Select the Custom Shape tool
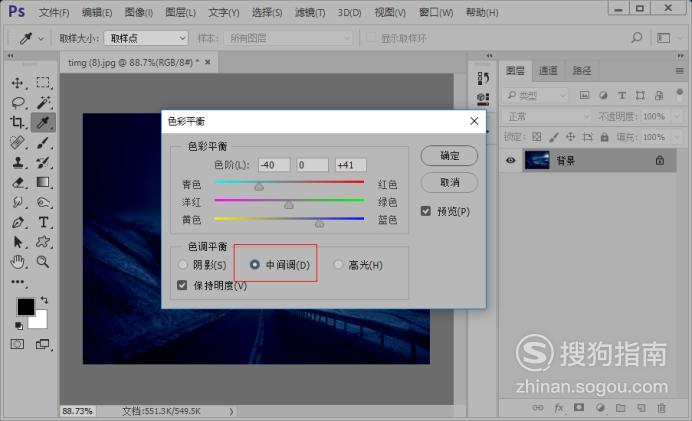 pyautogui.click(x=43, y=242)
